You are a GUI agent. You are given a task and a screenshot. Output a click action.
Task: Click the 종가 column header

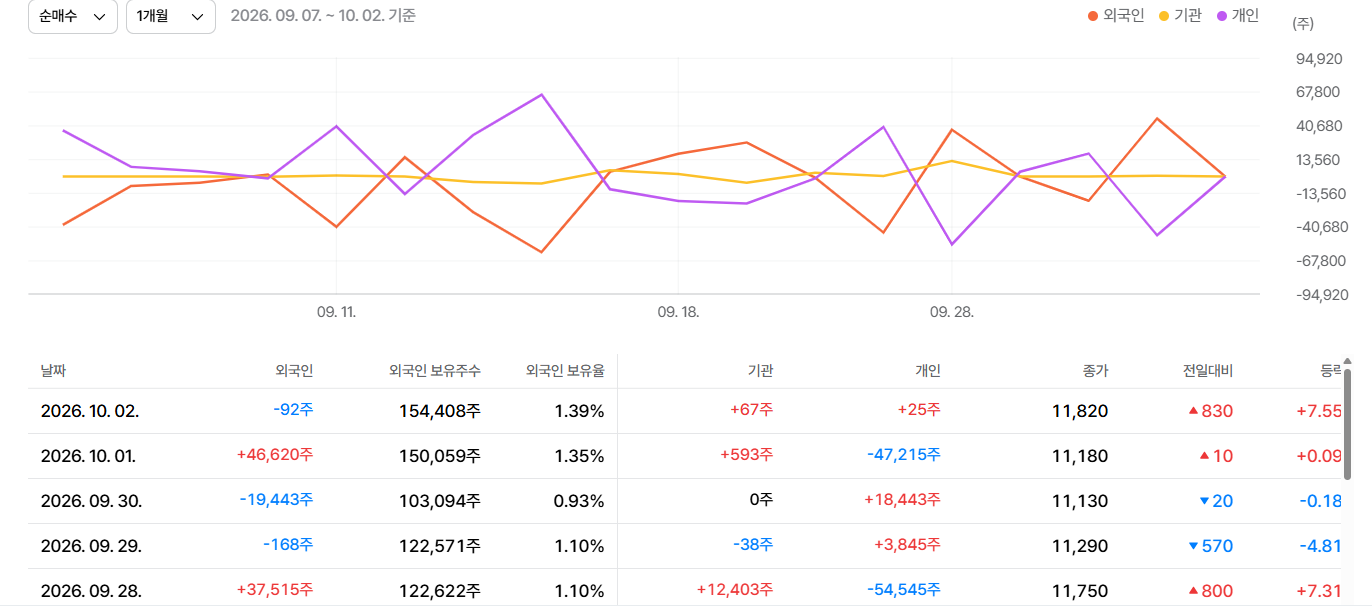(x=1094, y=371)
